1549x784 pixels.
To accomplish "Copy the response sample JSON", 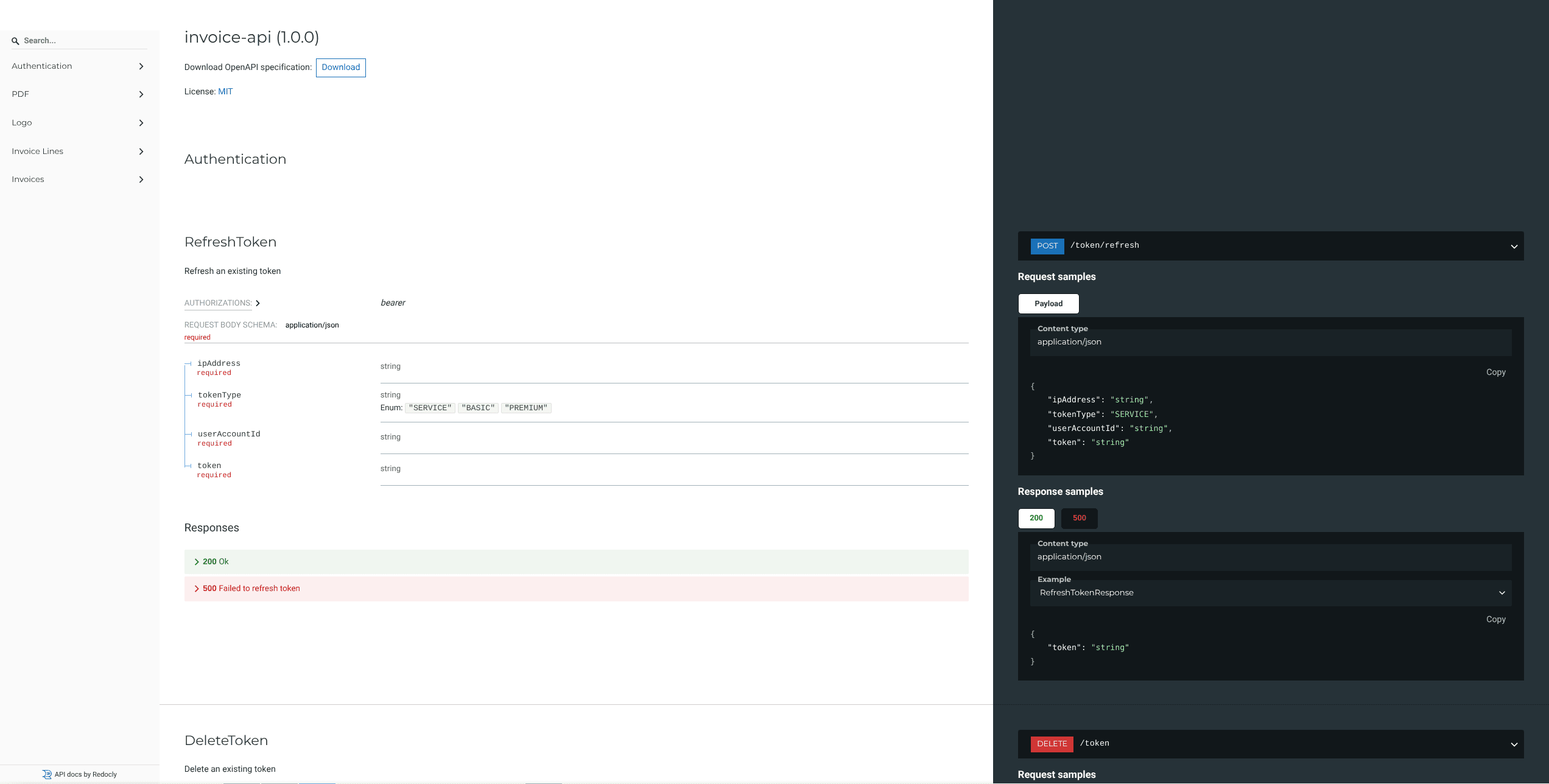I will [1495, 620].
